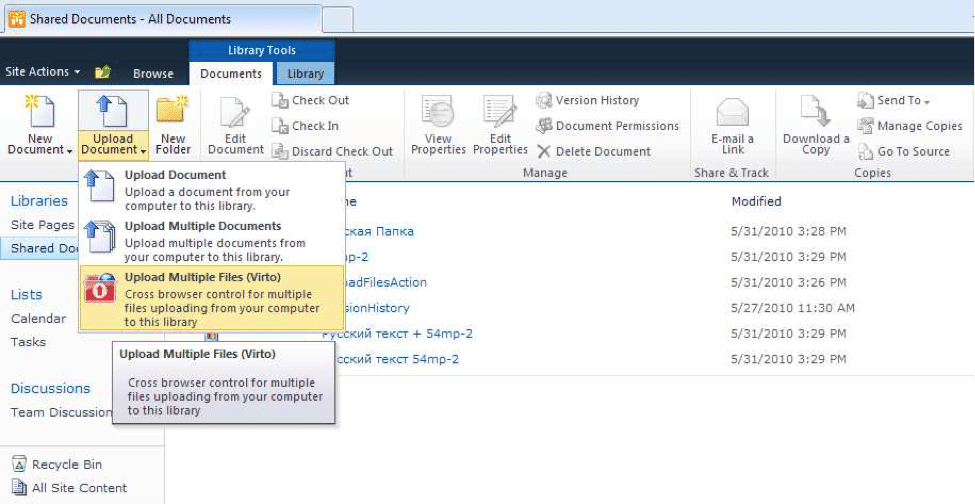Click the Manage Copies icon
Screen dimensions: 975x504
[x=866, y=126]
